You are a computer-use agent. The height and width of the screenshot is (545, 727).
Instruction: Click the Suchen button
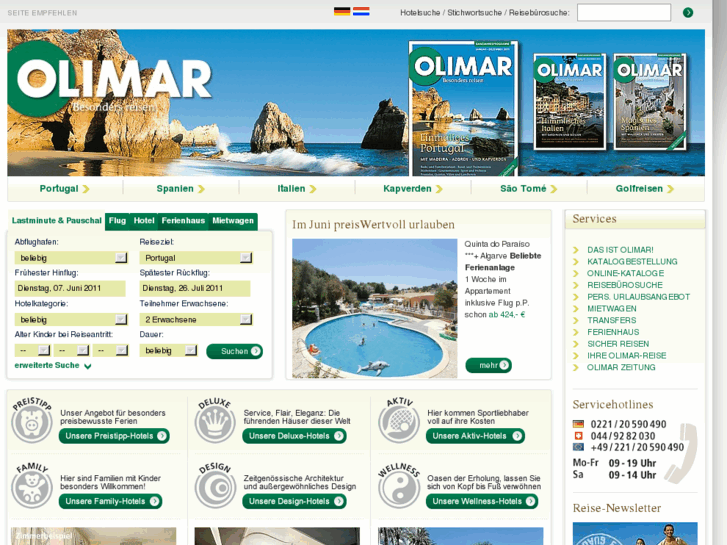(235, 351)
